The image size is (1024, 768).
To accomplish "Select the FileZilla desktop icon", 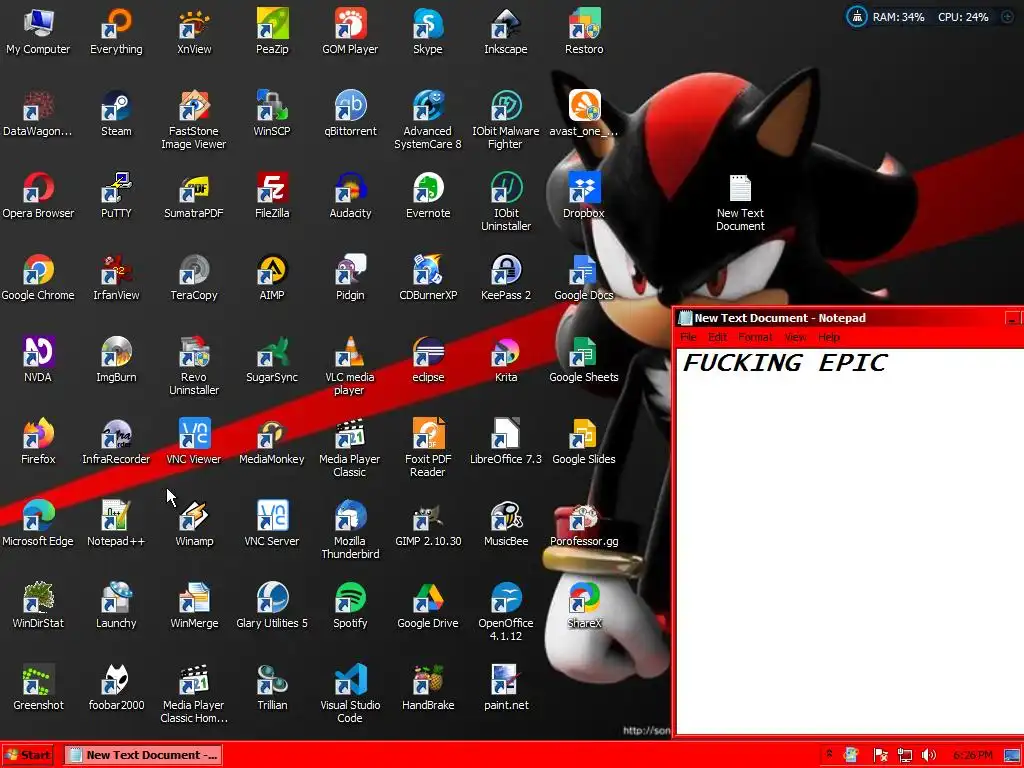I will [x=272, y=196].
